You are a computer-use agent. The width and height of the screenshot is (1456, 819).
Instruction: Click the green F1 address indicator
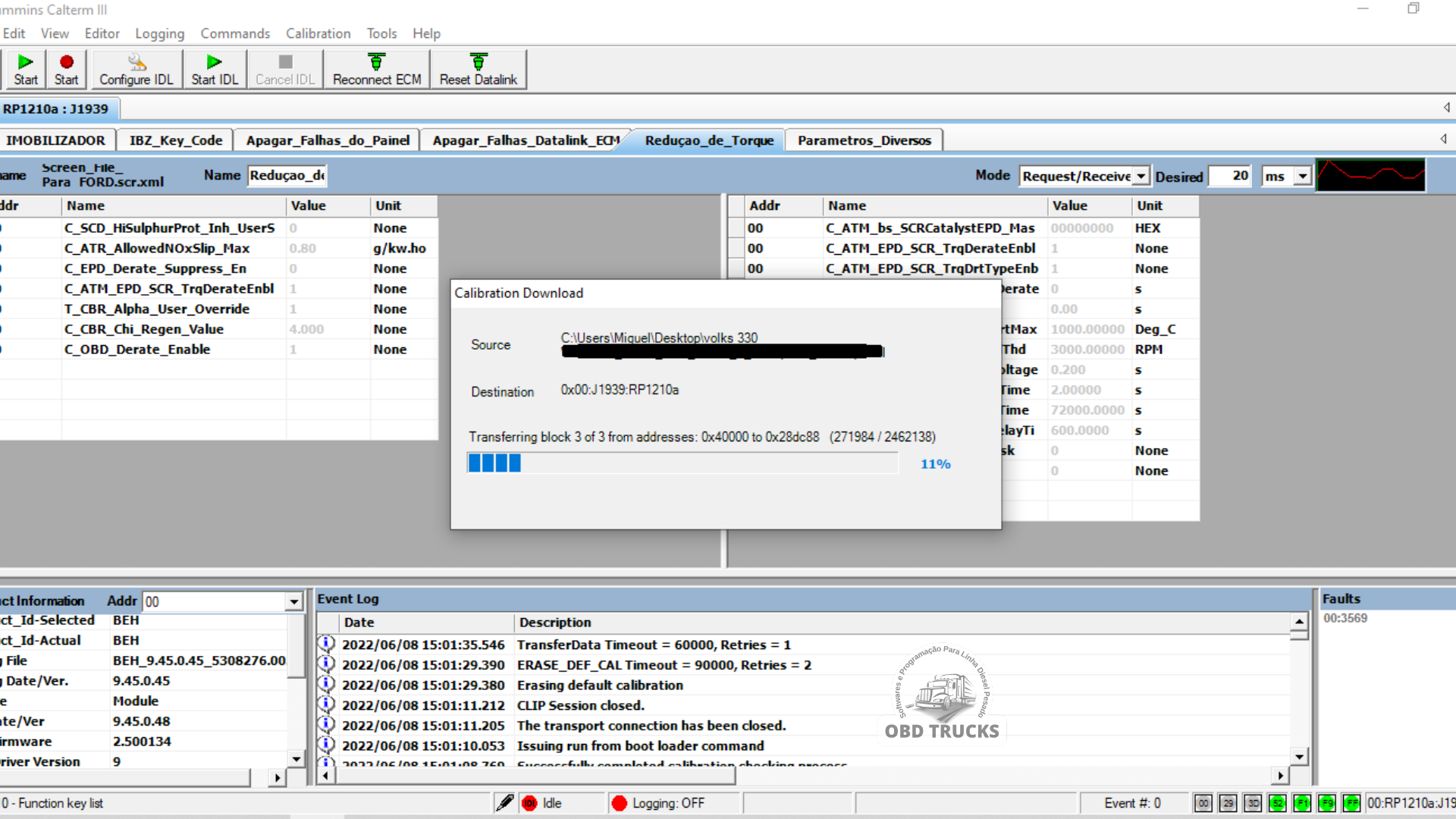click(1302, 803)
